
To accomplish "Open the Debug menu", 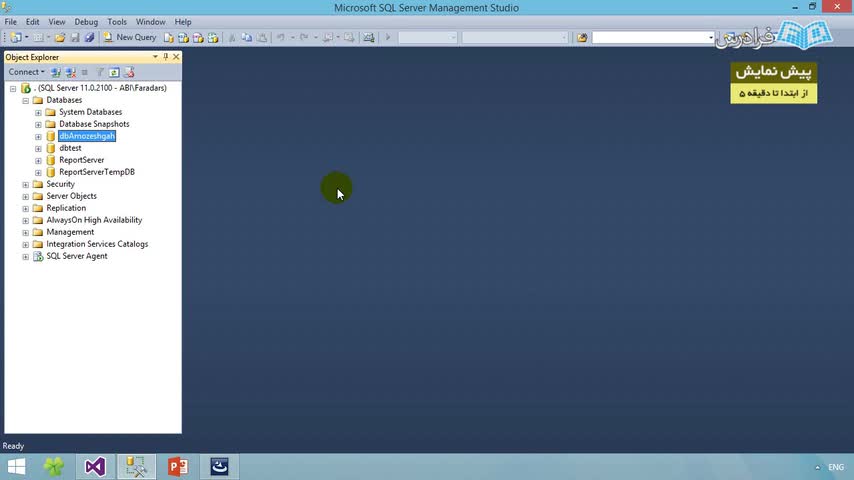I will tap(86, 22).
